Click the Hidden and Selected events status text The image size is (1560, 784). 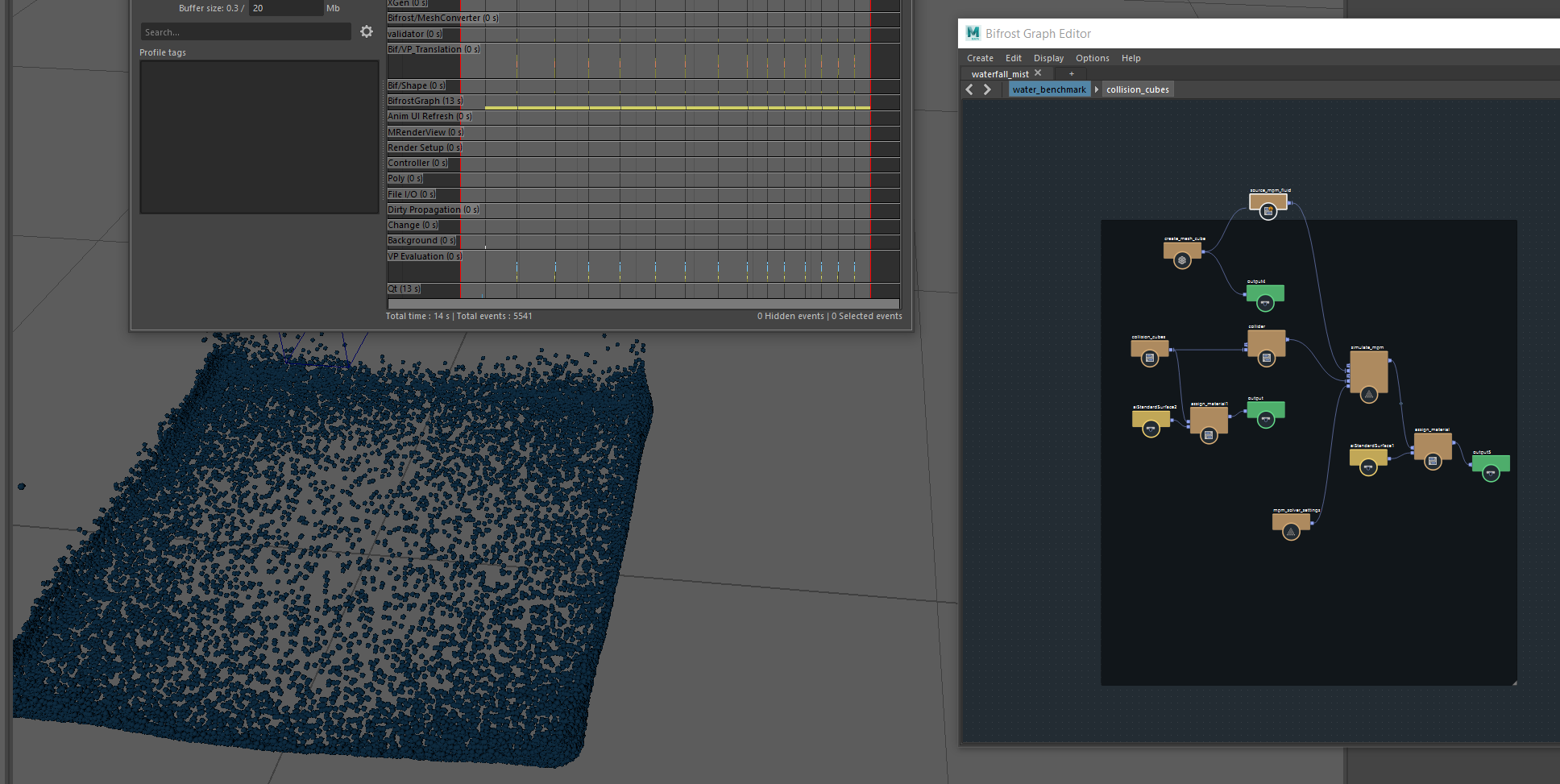click(x=829, y=316)
